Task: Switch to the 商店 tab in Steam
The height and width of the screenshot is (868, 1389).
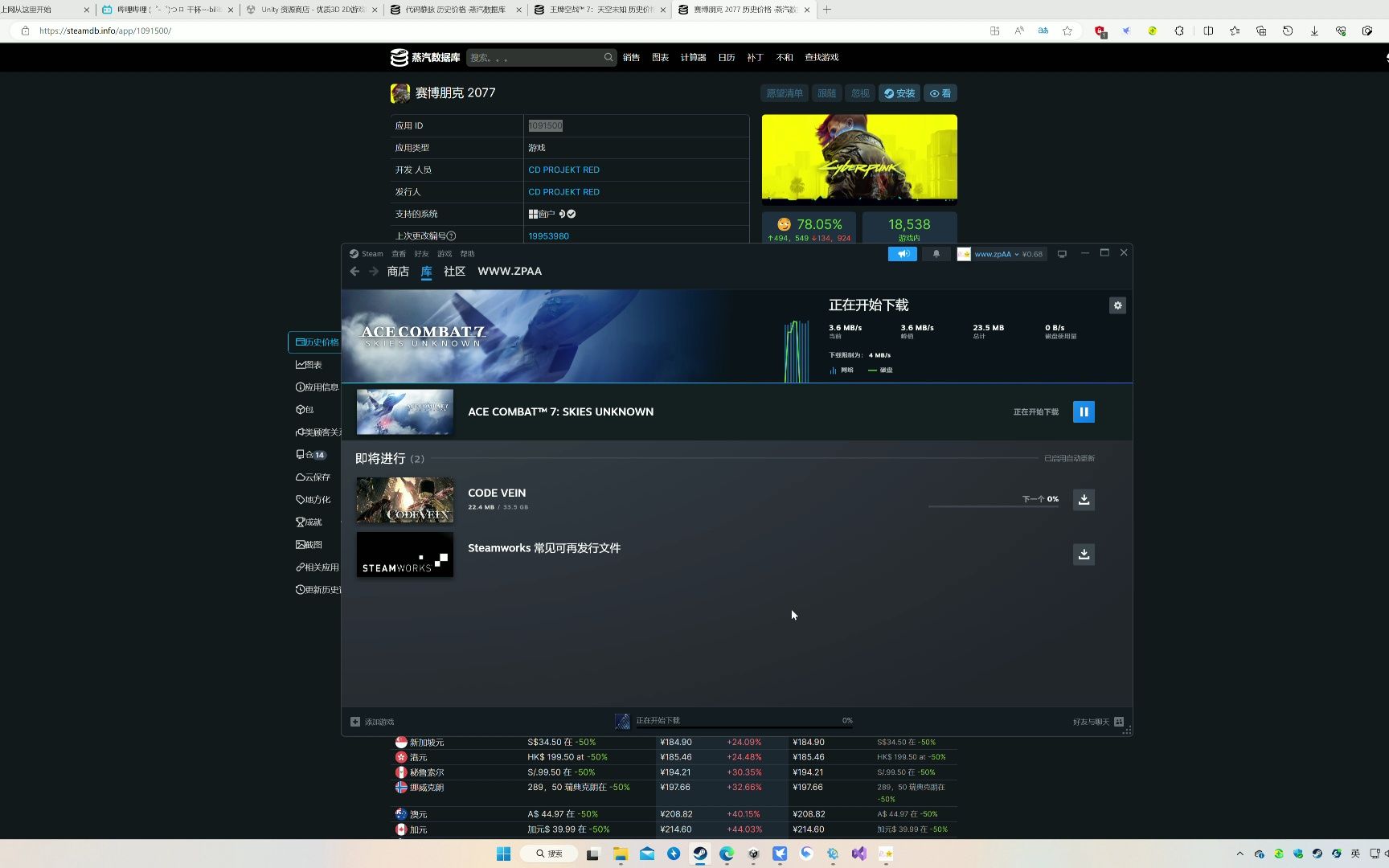Action: (398, 272)
